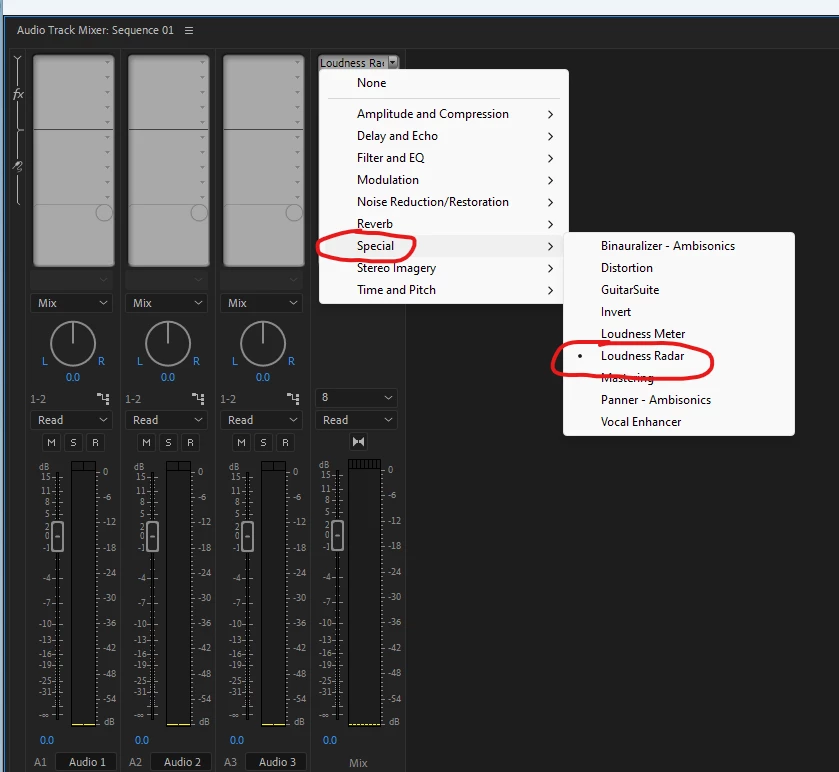Viewport: 839px width, 772px height.
Task: Click Audio 3 volume fader handle
Action: 247,536
